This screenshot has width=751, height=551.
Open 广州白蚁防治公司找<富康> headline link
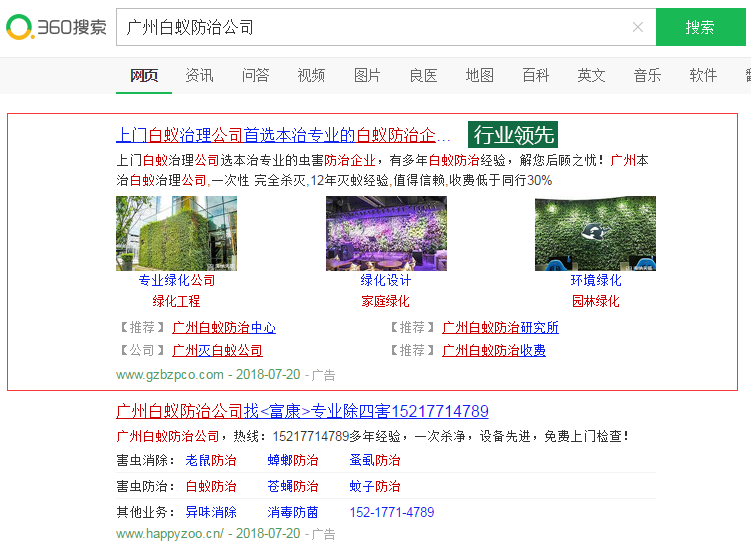click(302, 411)
